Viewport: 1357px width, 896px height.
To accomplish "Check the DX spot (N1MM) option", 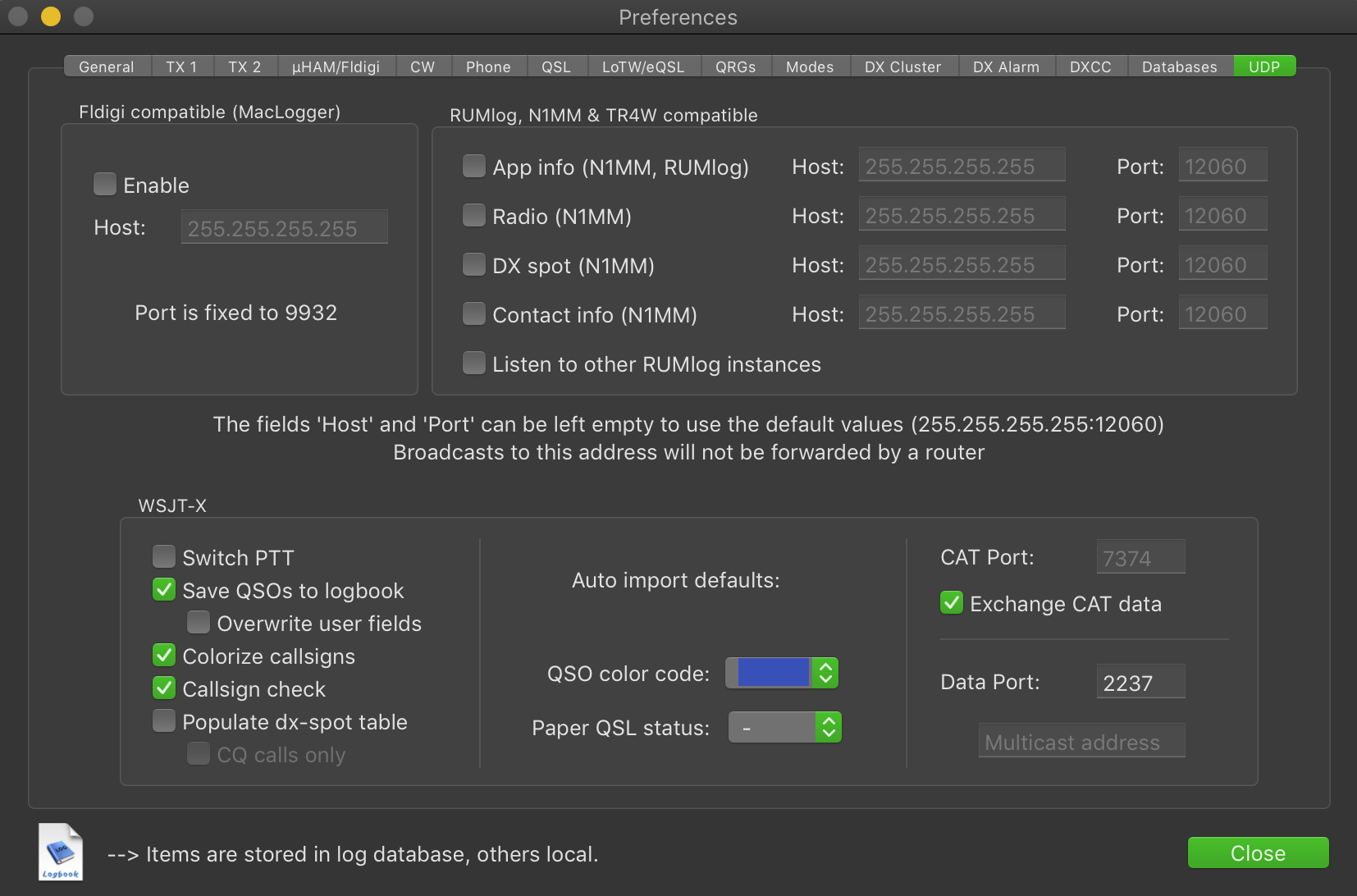I will tap(474, 265).
